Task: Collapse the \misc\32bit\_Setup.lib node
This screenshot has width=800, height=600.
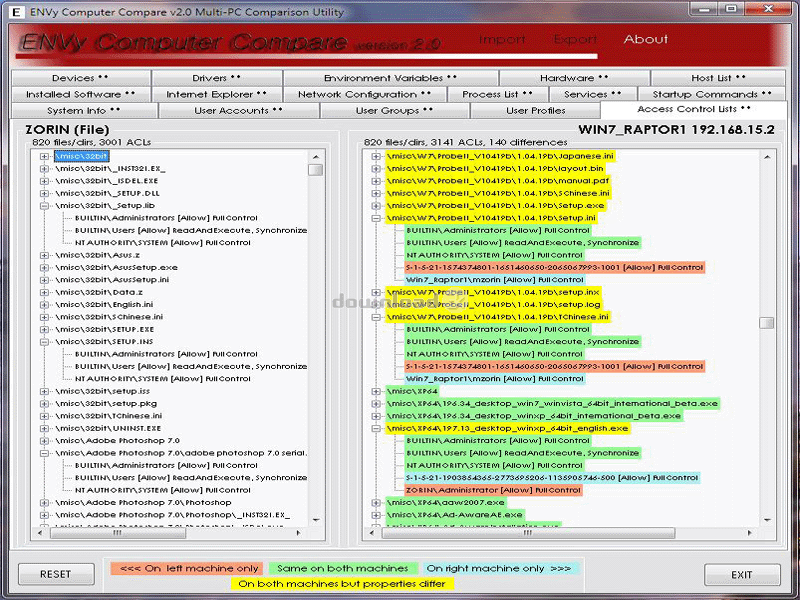Action: pyautogui.click(x=44, y=205)
